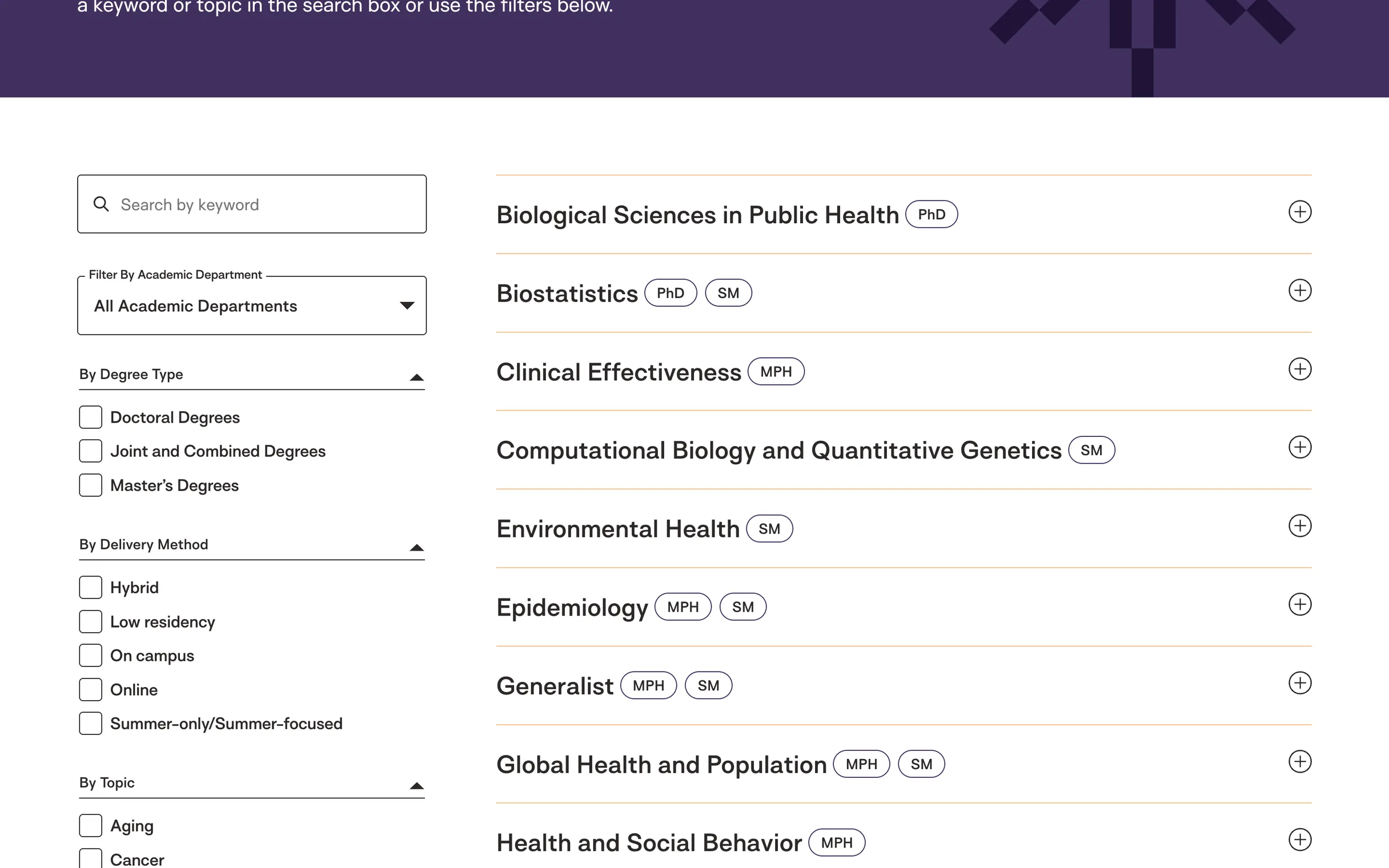
Task: Click the MPH tag on Health and Social Behavior
Action: pos(837,843)
